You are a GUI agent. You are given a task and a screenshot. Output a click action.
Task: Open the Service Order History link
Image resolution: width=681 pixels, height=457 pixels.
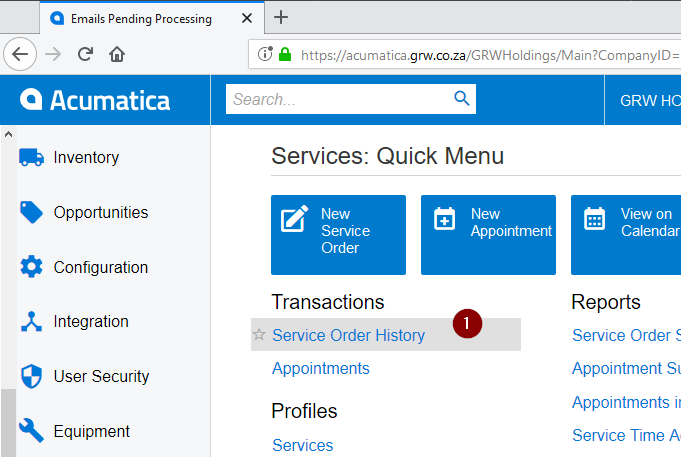pos(348,336)
